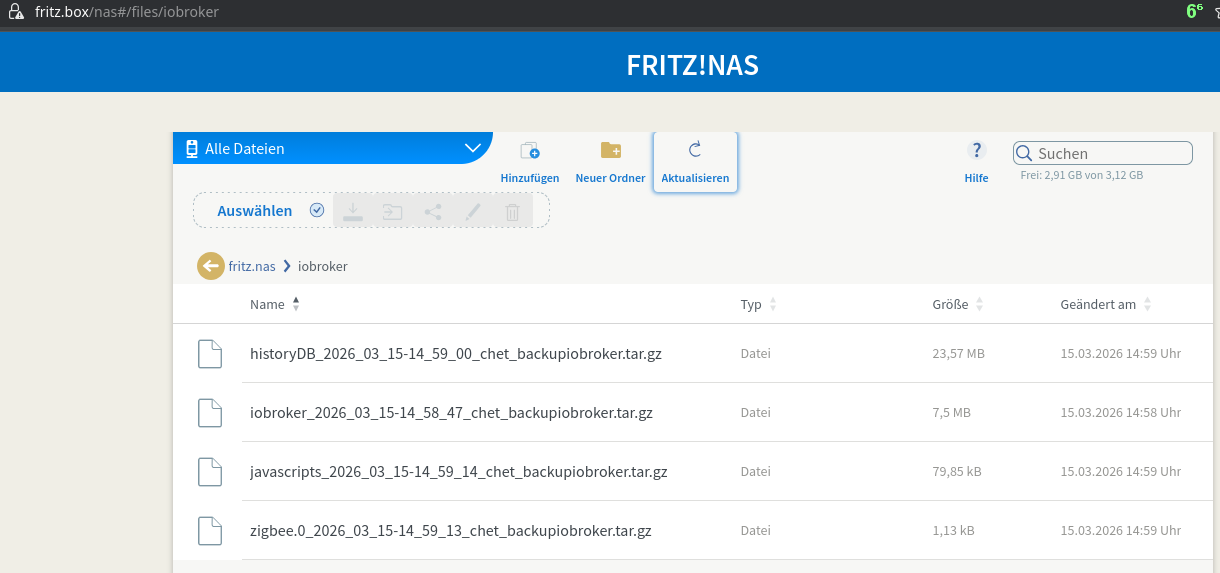Click the 79,85 kB size value
Screen dimensions: 1220x573
click(957, 472)
